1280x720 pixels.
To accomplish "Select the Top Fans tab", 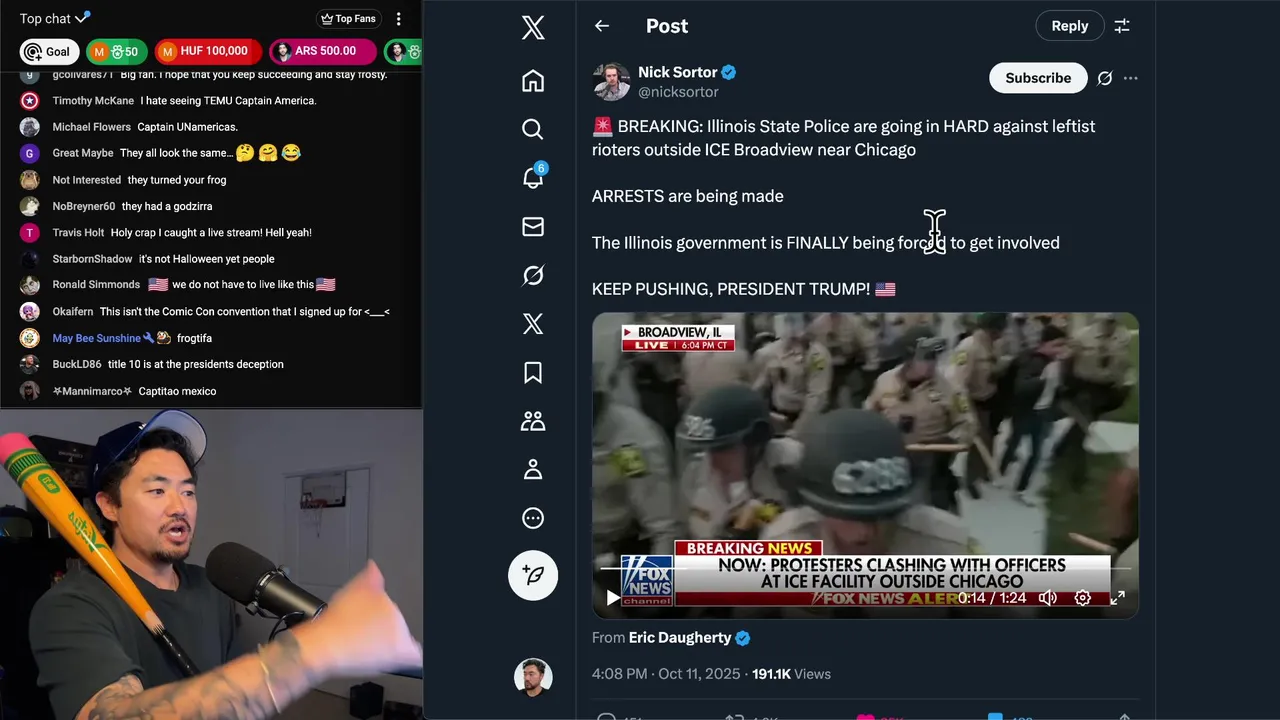I will pyautogui.click(x=348, y=19).
